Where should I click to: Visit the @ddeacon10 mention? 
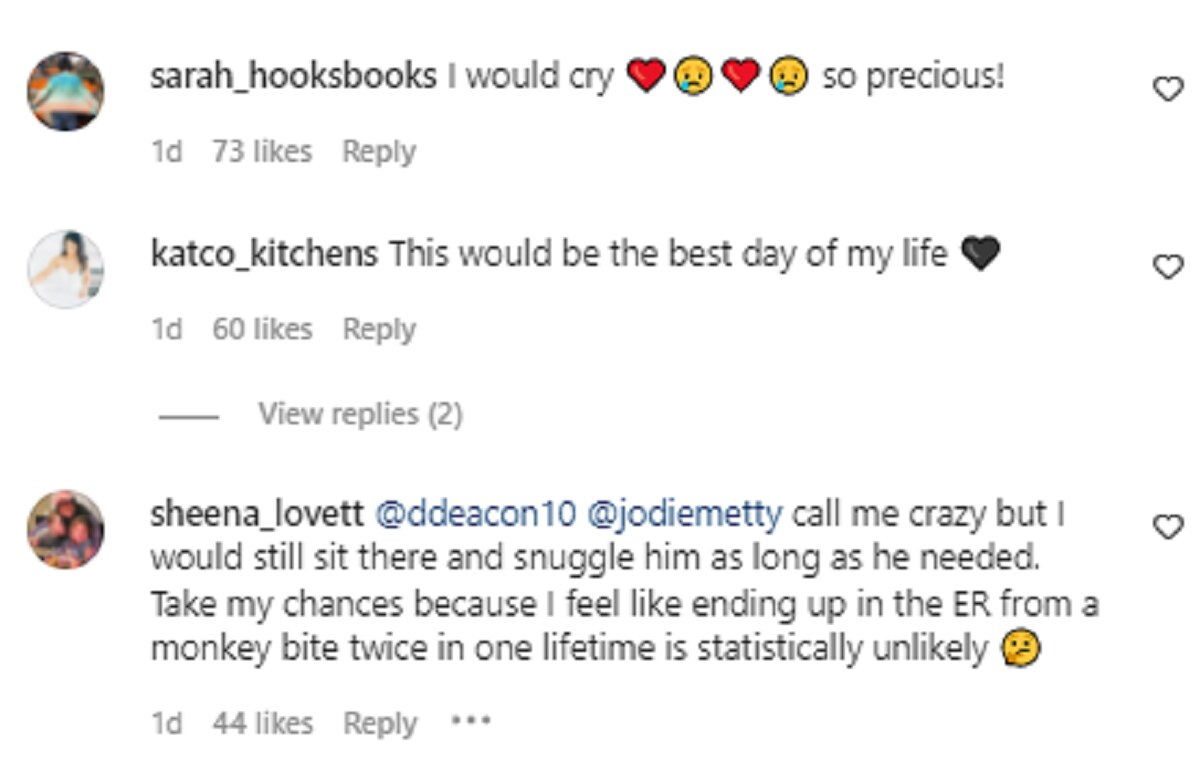(x=476, y=515)
